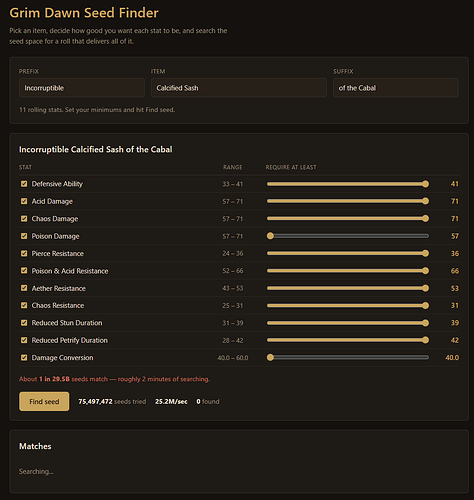Click the 11 rolling stats hint text
The height and width of the screenshot is (500, 474).
point(97,110)
